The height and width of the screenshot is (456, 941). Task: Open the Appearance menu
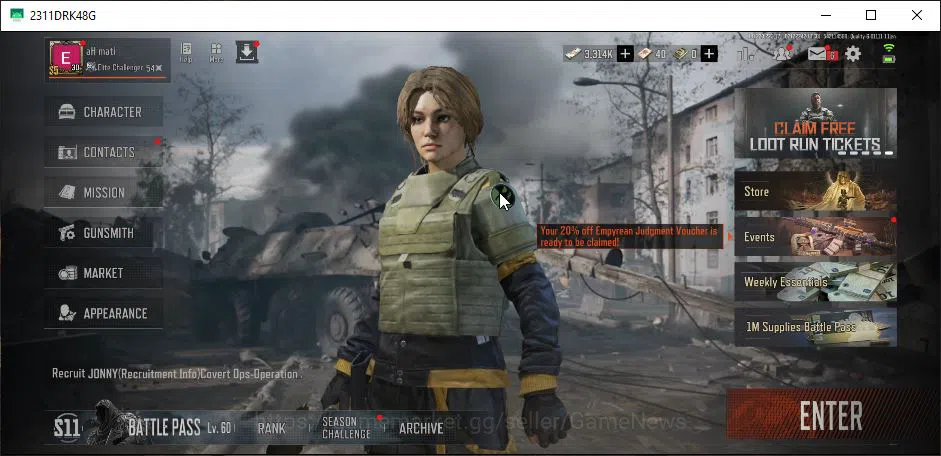[x=103, y=313]
